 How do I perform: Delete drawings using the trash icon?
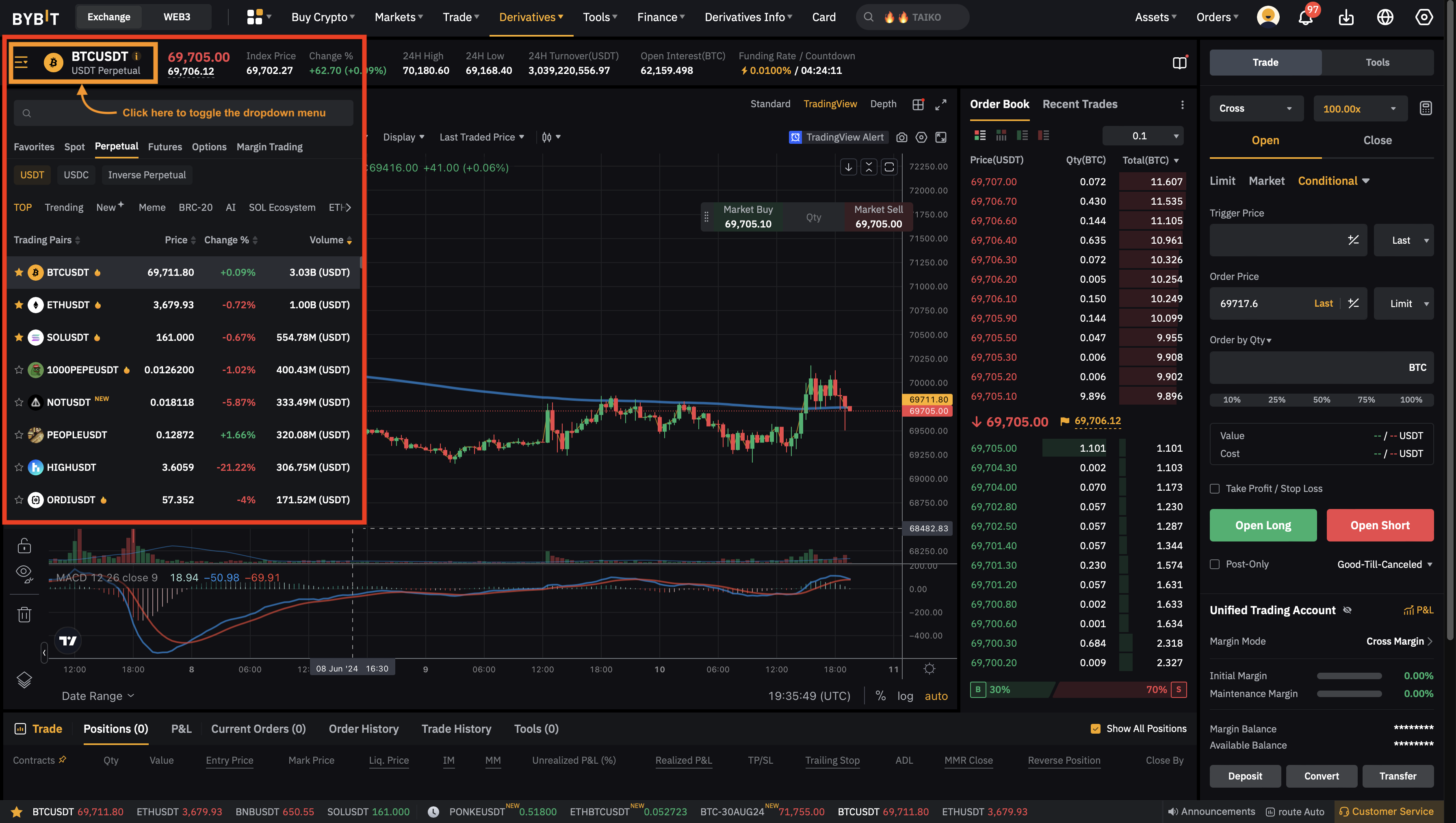pos(24,614)
